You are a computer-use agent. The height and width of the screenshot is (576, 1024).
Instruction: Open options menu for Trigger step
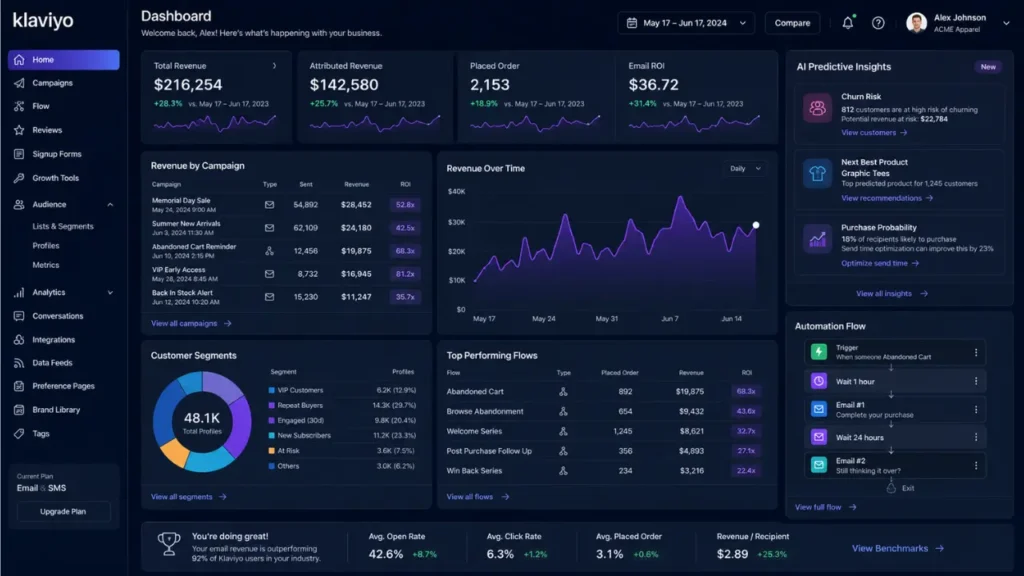click(x=976, y=352)
